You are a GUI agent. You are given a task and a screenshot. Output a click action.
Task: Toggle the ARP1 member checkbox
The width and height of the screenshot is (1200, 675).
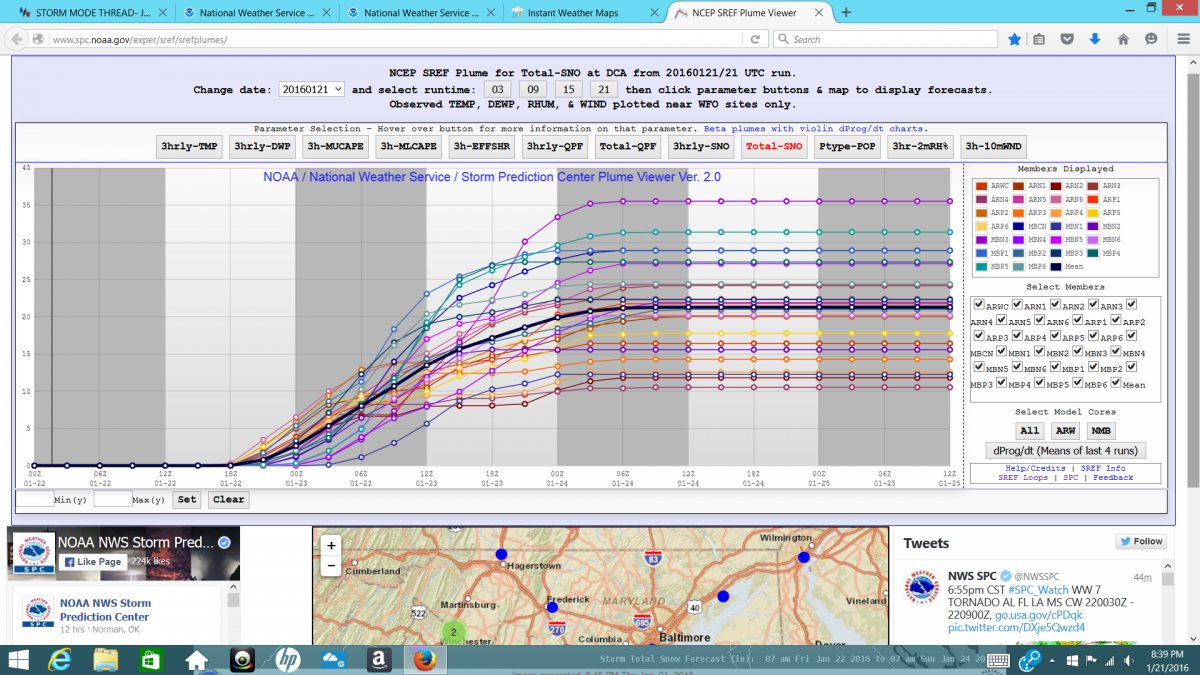click(x=1078, y=319)
